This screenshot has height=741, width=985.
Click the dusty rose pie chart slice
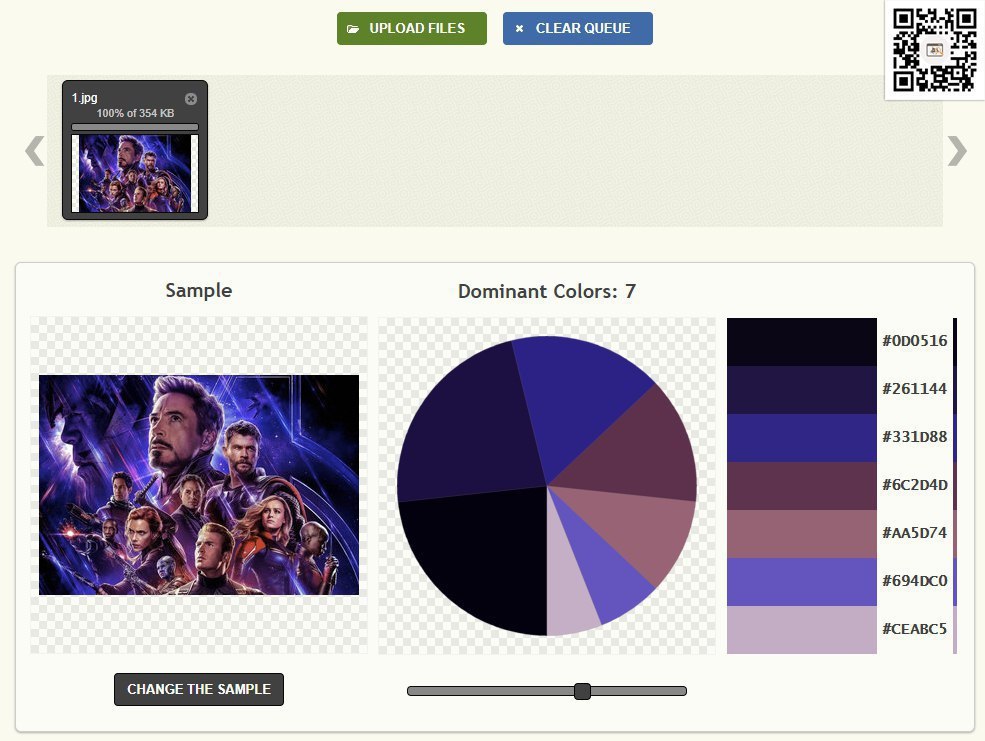point(634,531)
